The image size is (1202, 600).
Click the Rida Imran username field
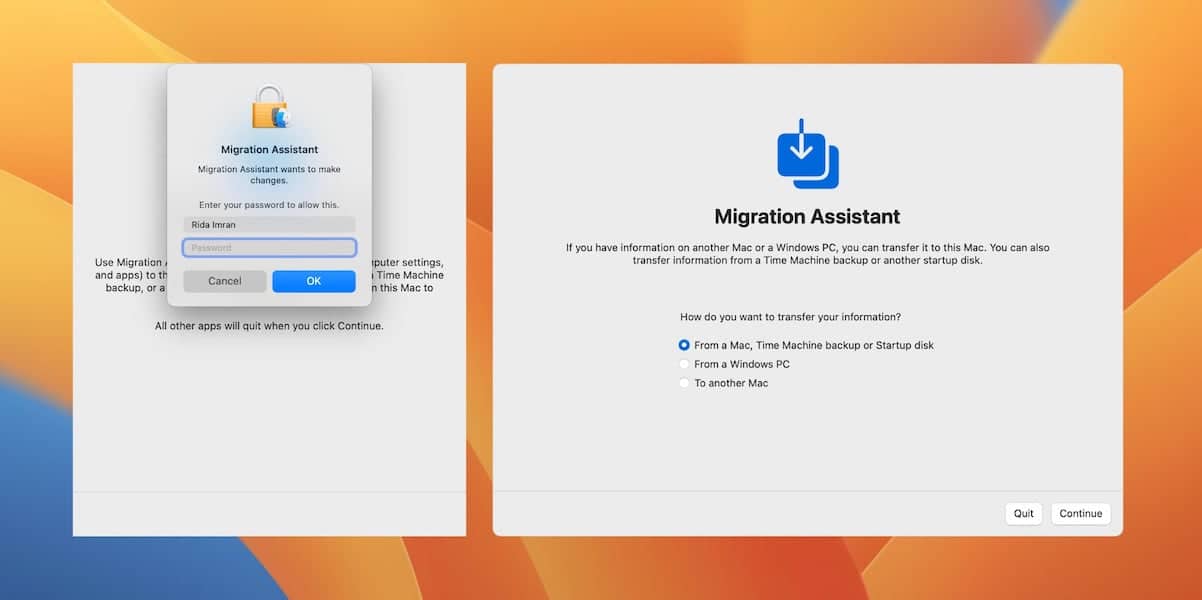[269, 225]
